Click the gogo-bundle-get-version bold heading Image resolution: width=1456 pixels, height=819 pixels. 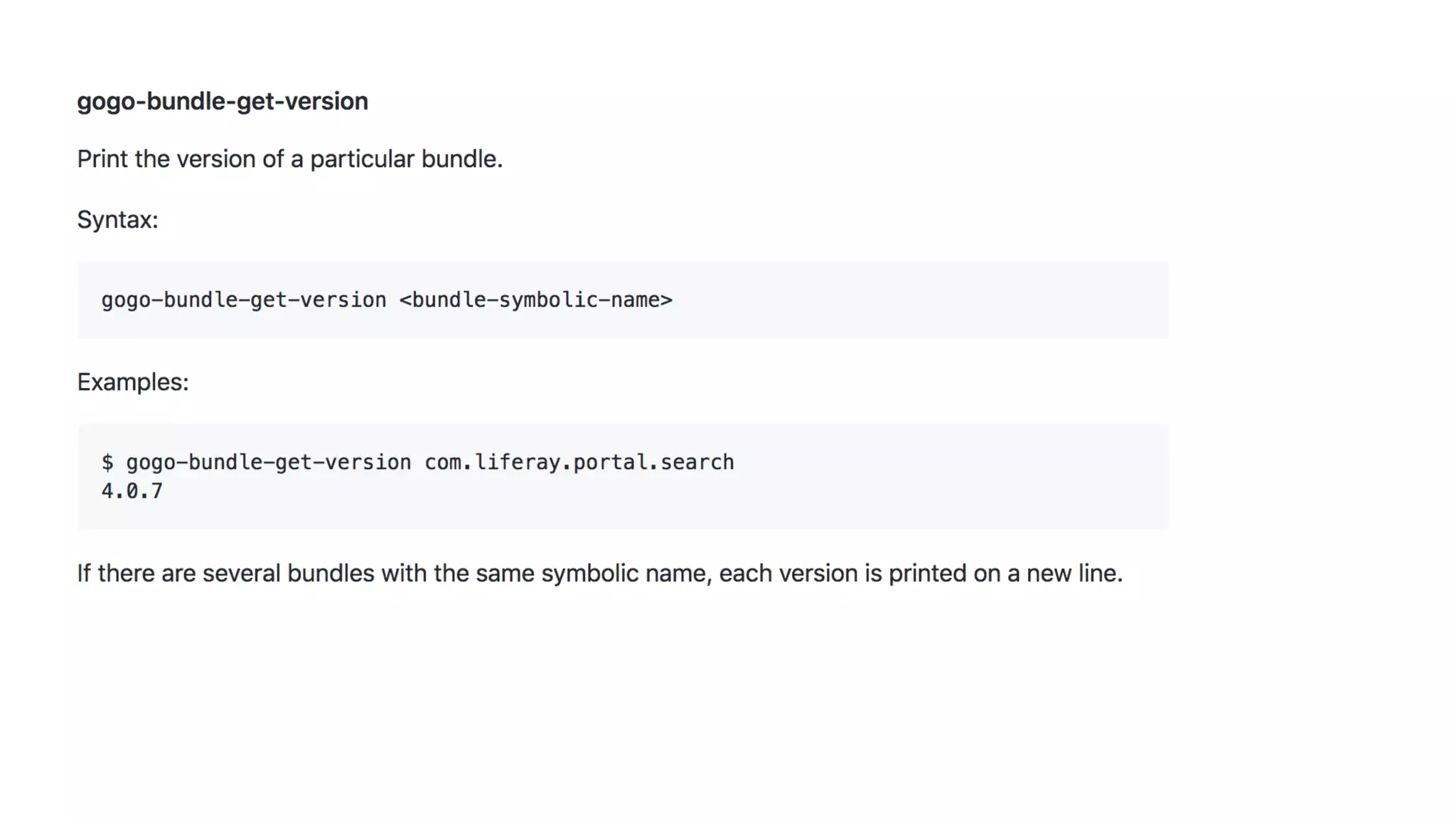point(222,102)
